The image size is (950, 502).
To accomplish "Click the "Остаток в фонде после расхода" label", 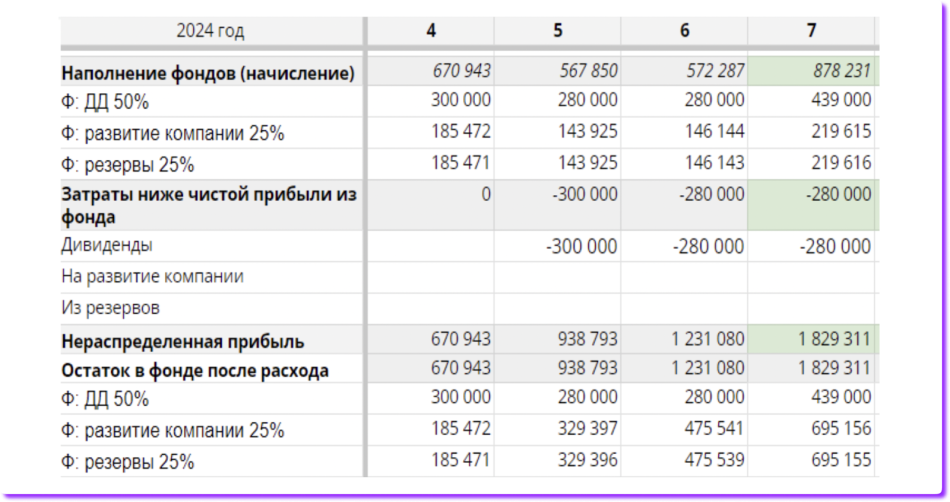I will point(195,371).
